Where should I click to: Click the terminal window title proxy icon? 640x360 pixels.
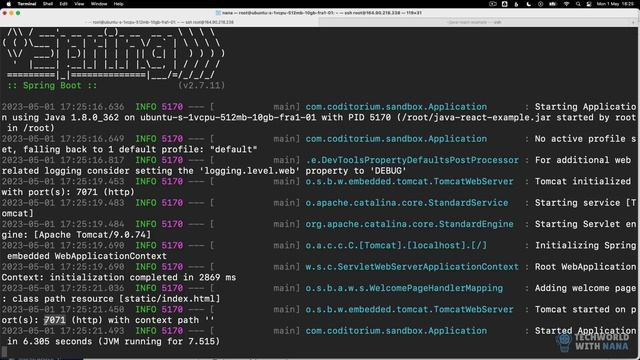[x=218, y=13]
